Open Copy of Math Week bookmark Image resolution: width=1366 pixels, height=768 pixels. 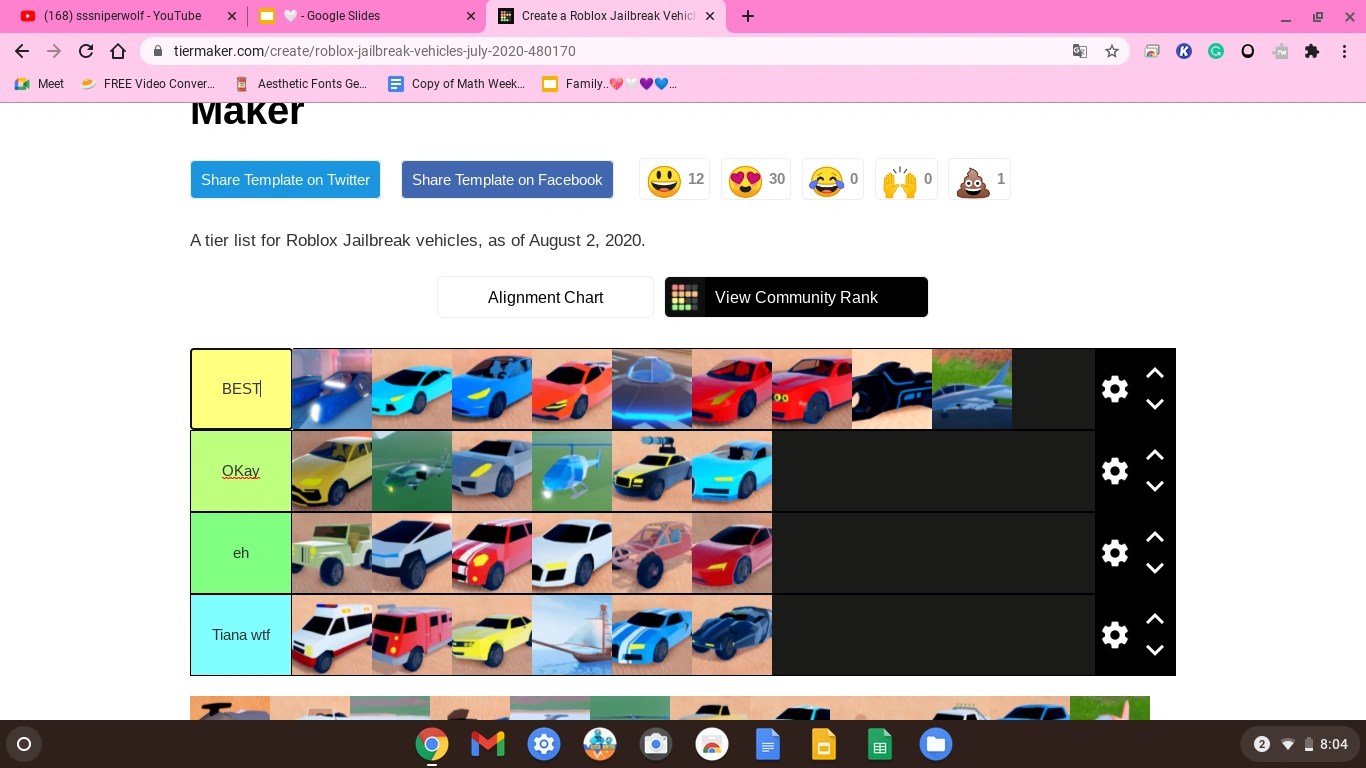click(457, 84)
